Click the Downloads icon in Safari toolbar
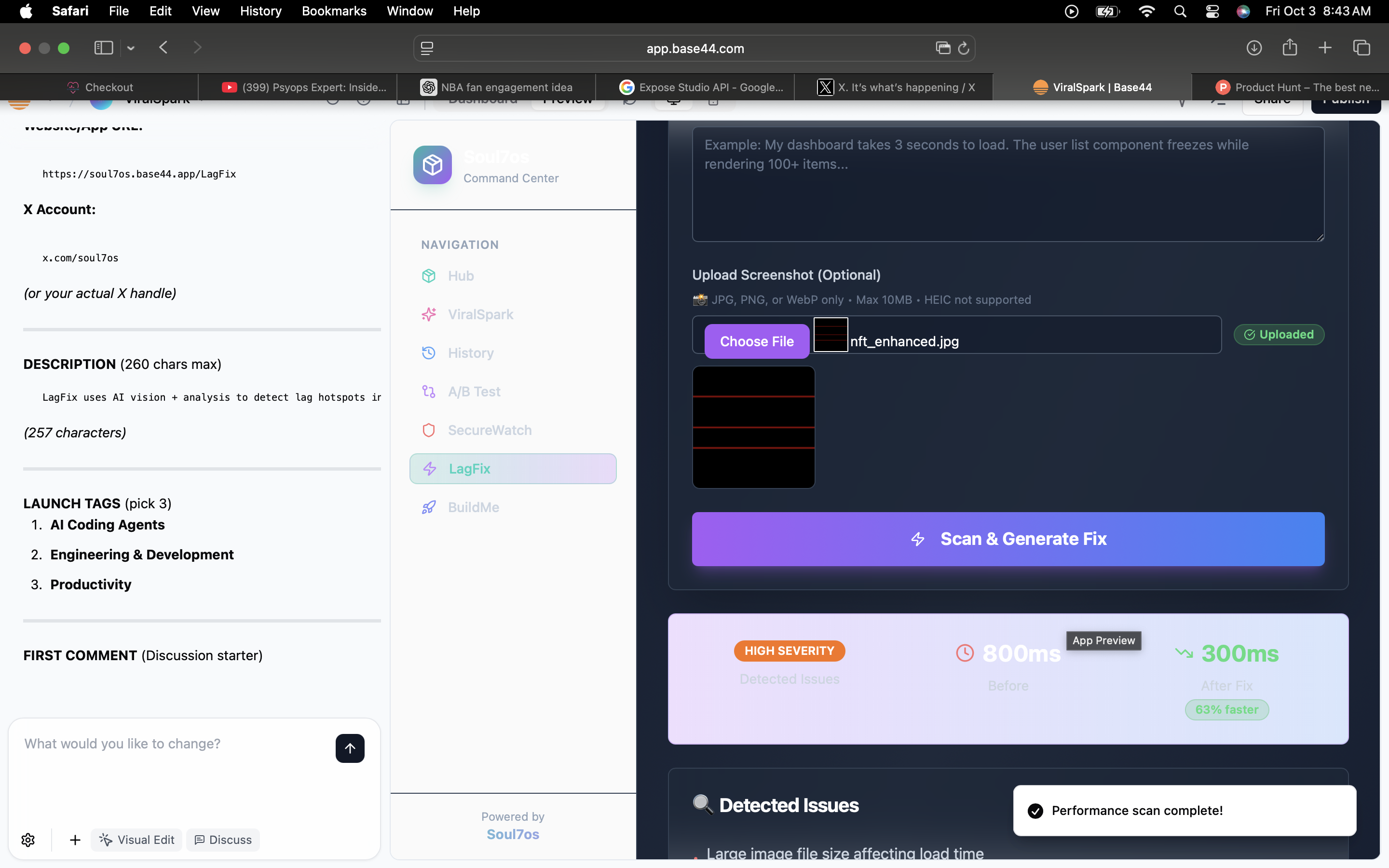Viewport: 1389px width, 868px height. [x=1254, y=48]
